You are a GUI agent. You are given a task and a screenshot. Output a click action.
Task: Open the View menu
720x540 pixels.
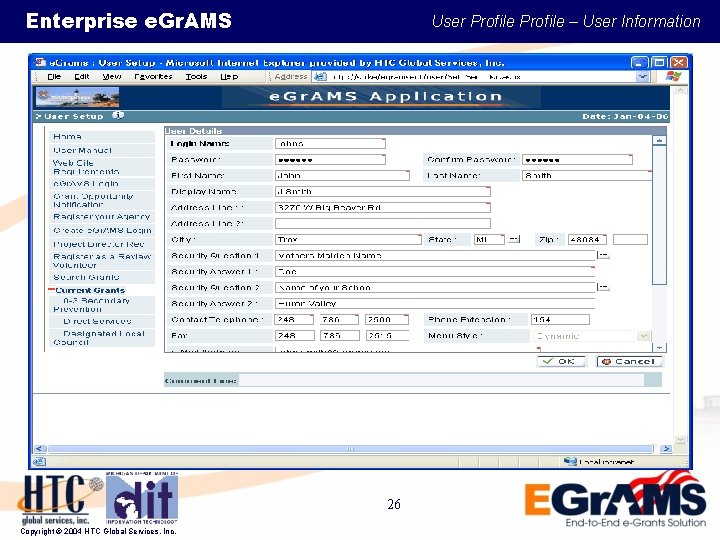point(112,77)
